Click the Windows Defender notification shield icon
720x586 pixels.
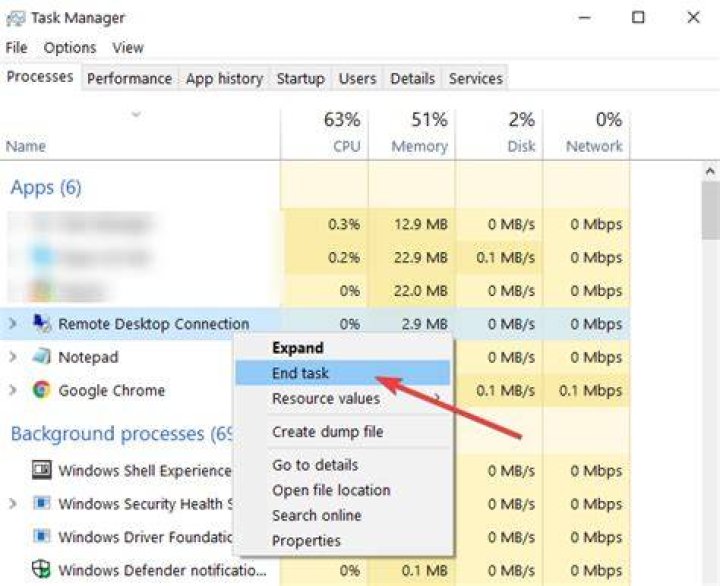click(x=41, y=569)
